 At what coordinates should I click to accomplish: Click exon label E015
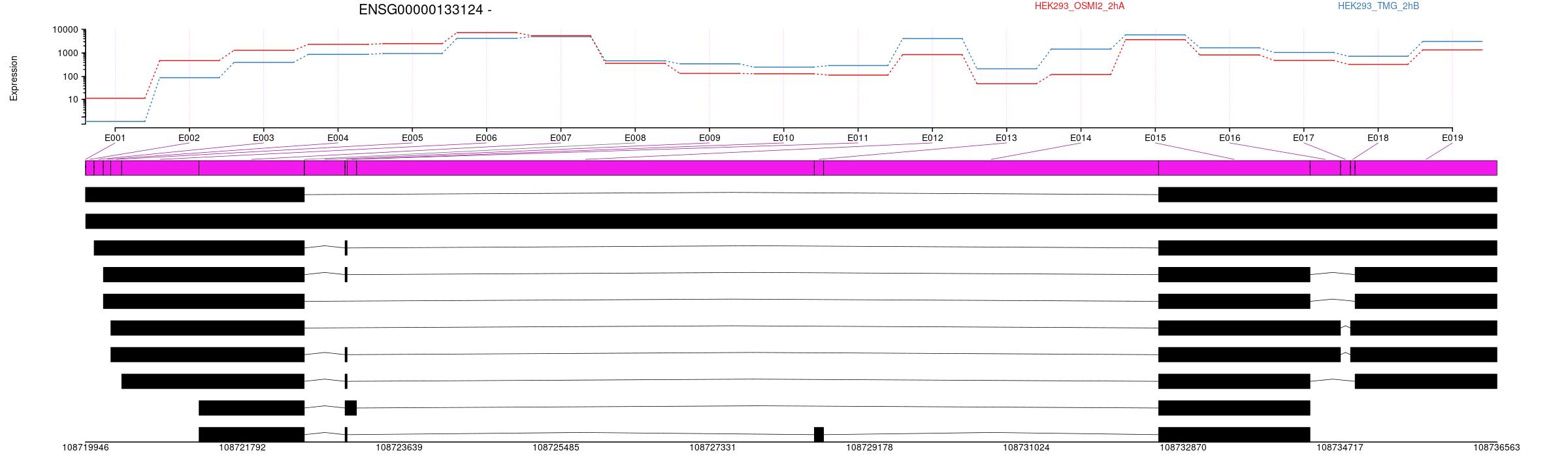point(1155,138)
